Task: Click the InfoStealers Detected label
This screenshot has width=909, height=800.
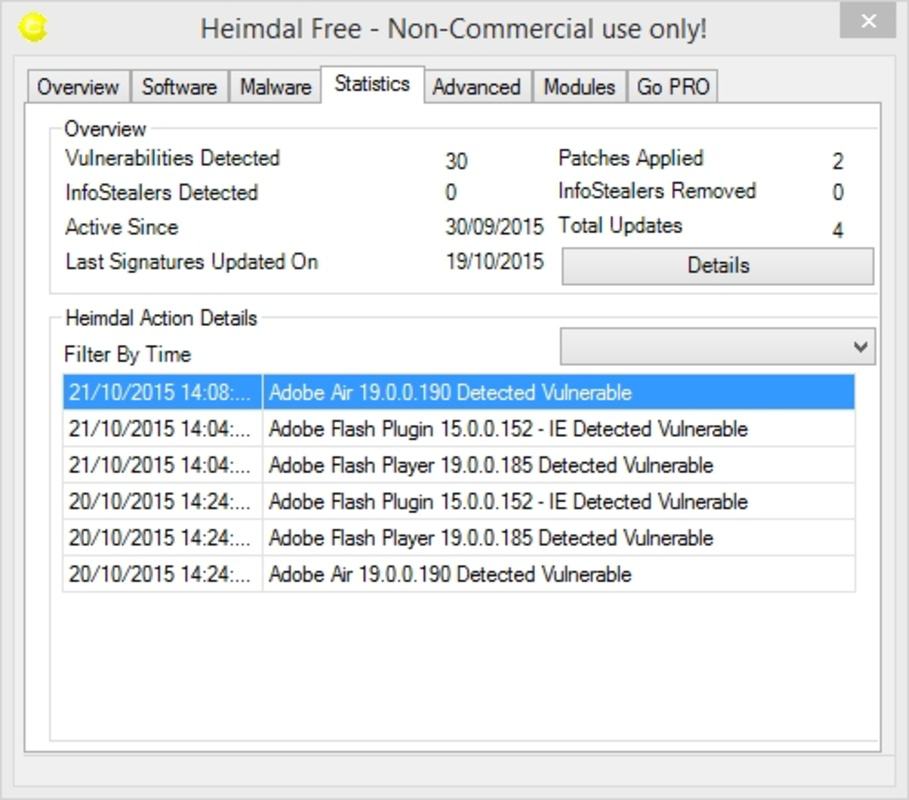Action: pyautogui.click(x=162, y=192)
